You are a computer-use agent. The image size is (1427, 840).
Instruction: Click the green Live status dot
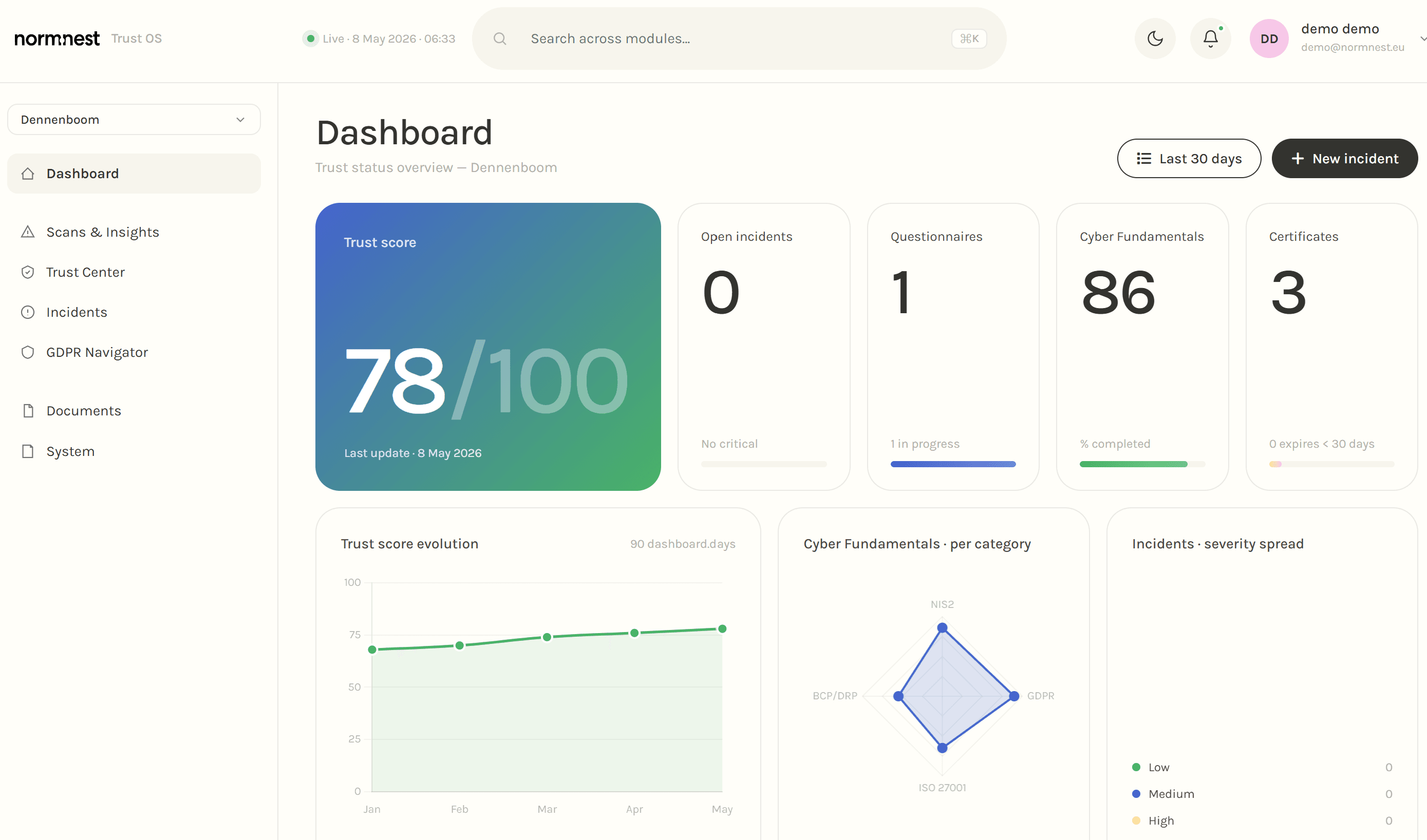pyautogui.click(x=310, y=39)
